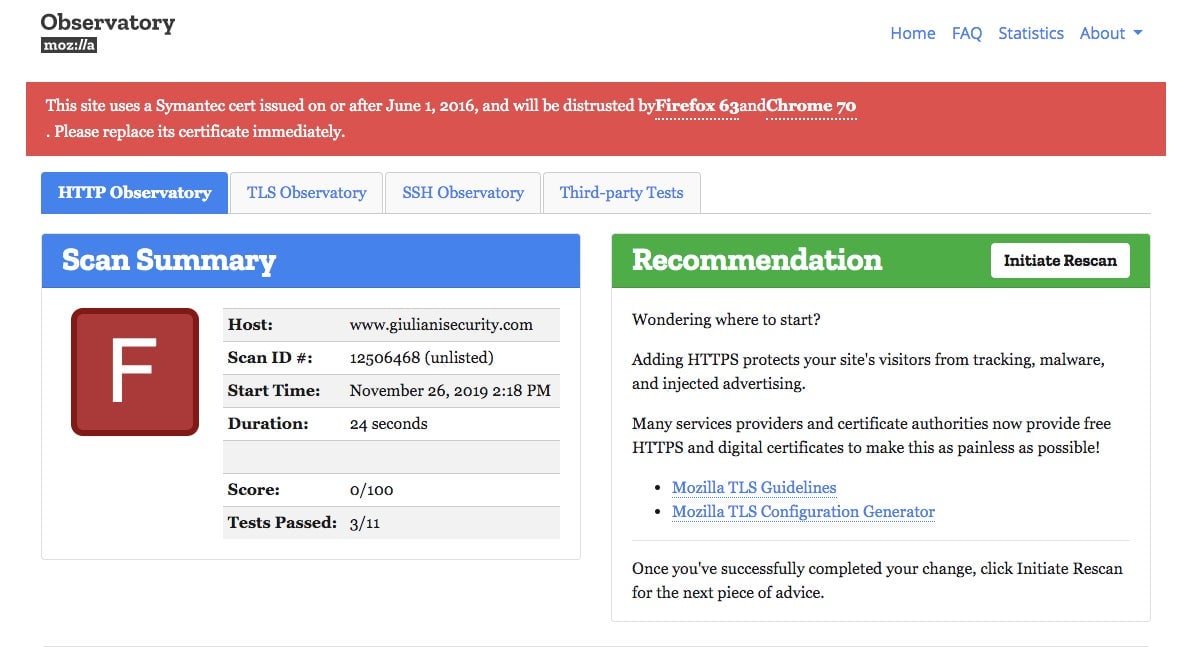1193x647 pixels.
Task: Click the Recommendation panel header
Action: [x=880, y=260]
